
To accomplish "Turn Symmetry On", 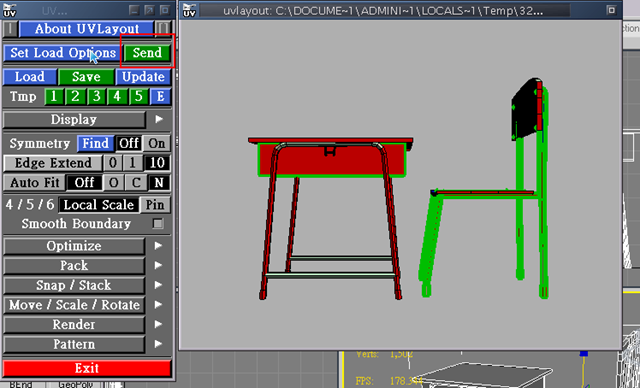I will coord(157,143).
